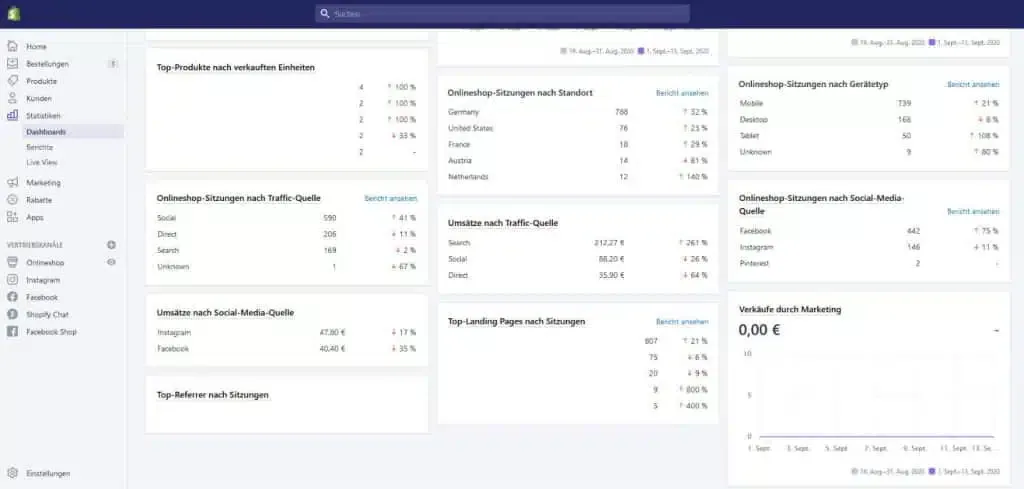Click the Tablet device type row
The height and width of the screenshot is (489, 1024).
coord(869,136)
